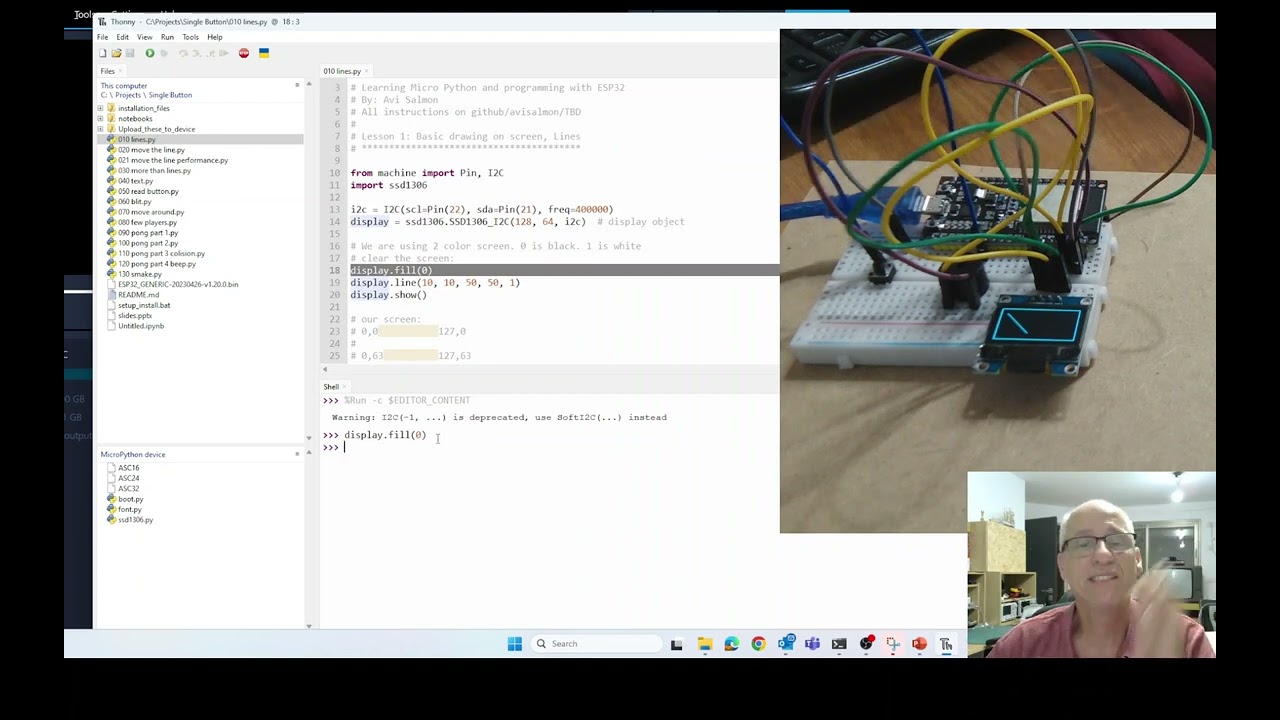Click the Ukraine flag toolbar icon
1280x720 pixels.
(x=264, y=53)
